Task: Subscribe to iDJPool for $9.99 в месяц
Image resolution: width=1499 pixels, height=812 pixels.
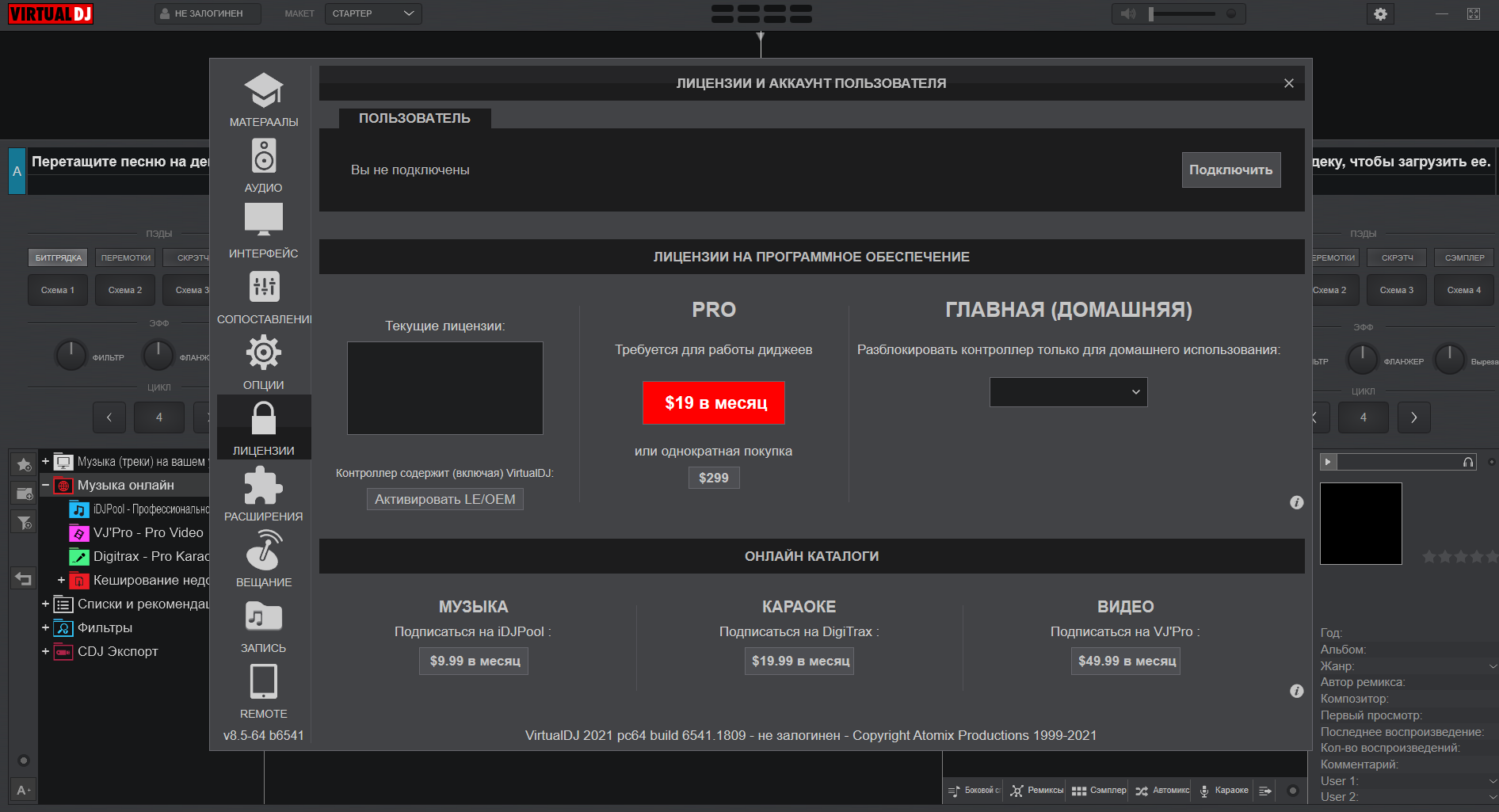Action: pos(474,661)
